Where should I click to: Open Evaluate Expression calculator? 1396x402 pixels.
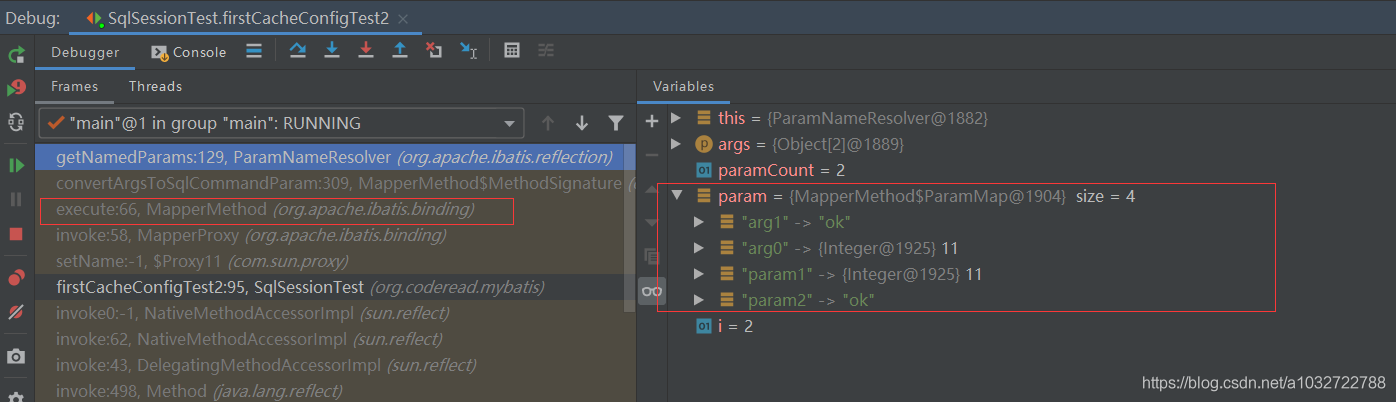tap(512, 51)
